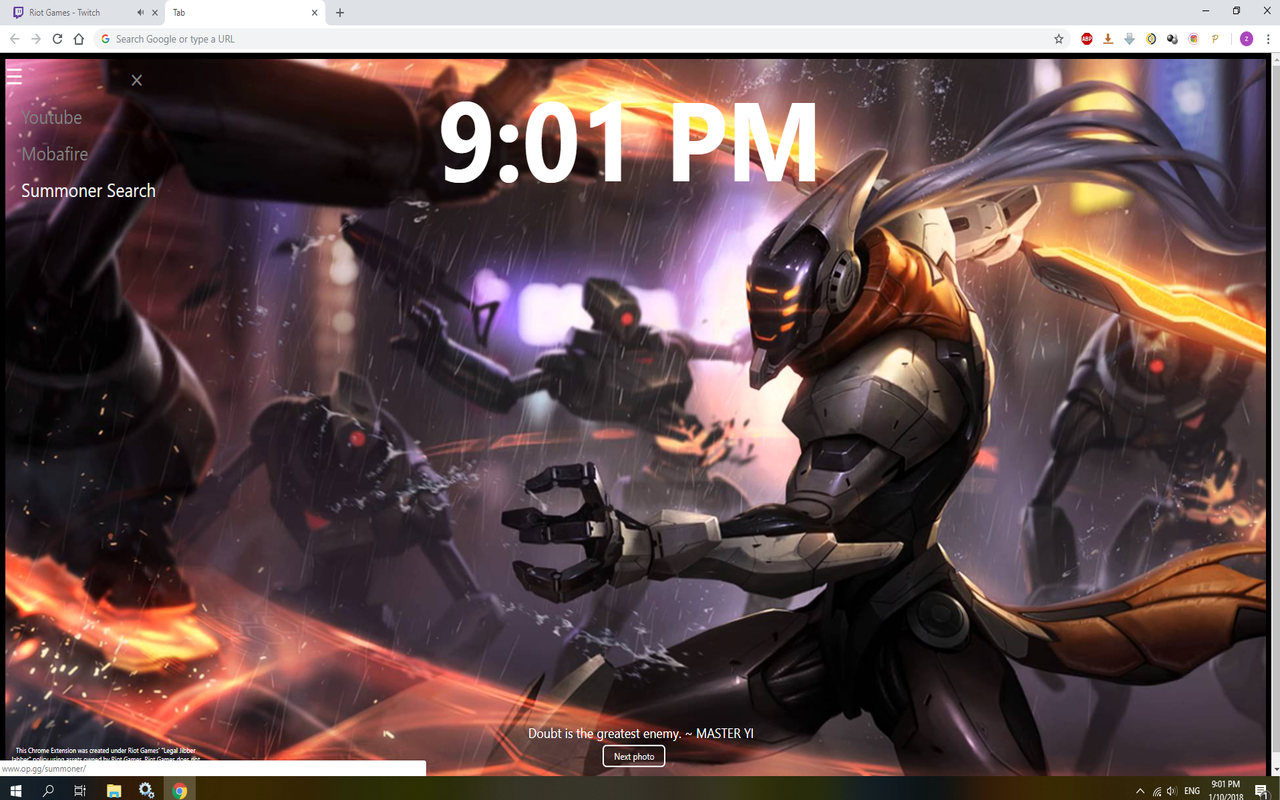Open the orange download extension
This screenshot has width=1280, height=800.
1108,39
